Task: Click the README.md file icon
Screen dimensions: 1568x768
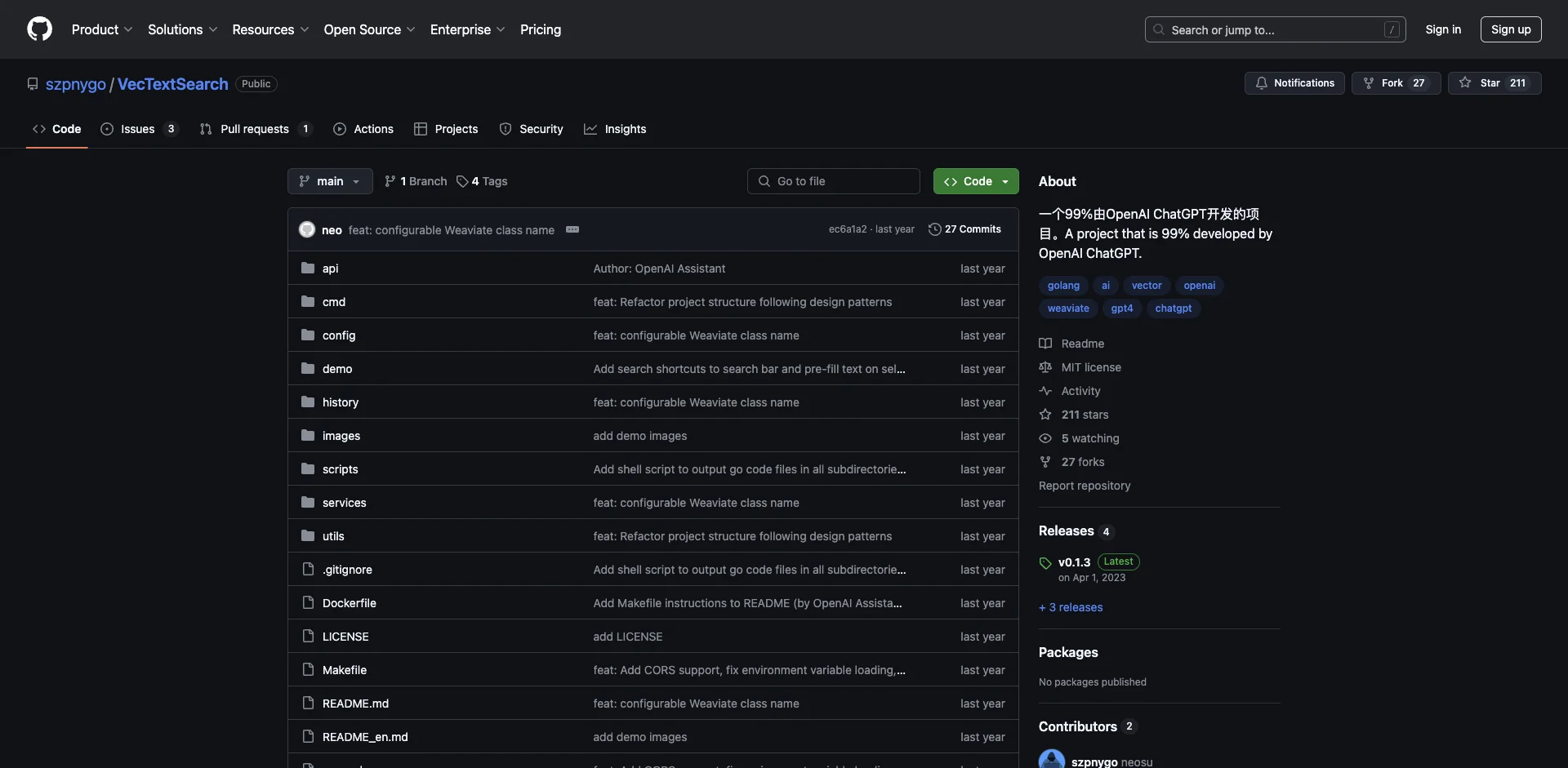Action: (x=308, y=703)
